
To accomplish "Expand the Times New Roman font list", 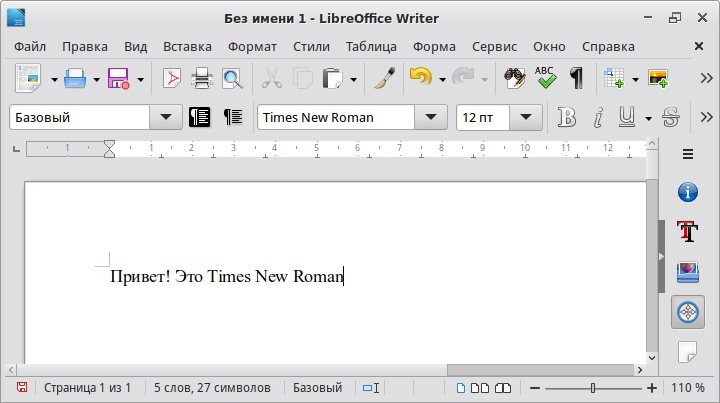I will (x=431, y=118).
